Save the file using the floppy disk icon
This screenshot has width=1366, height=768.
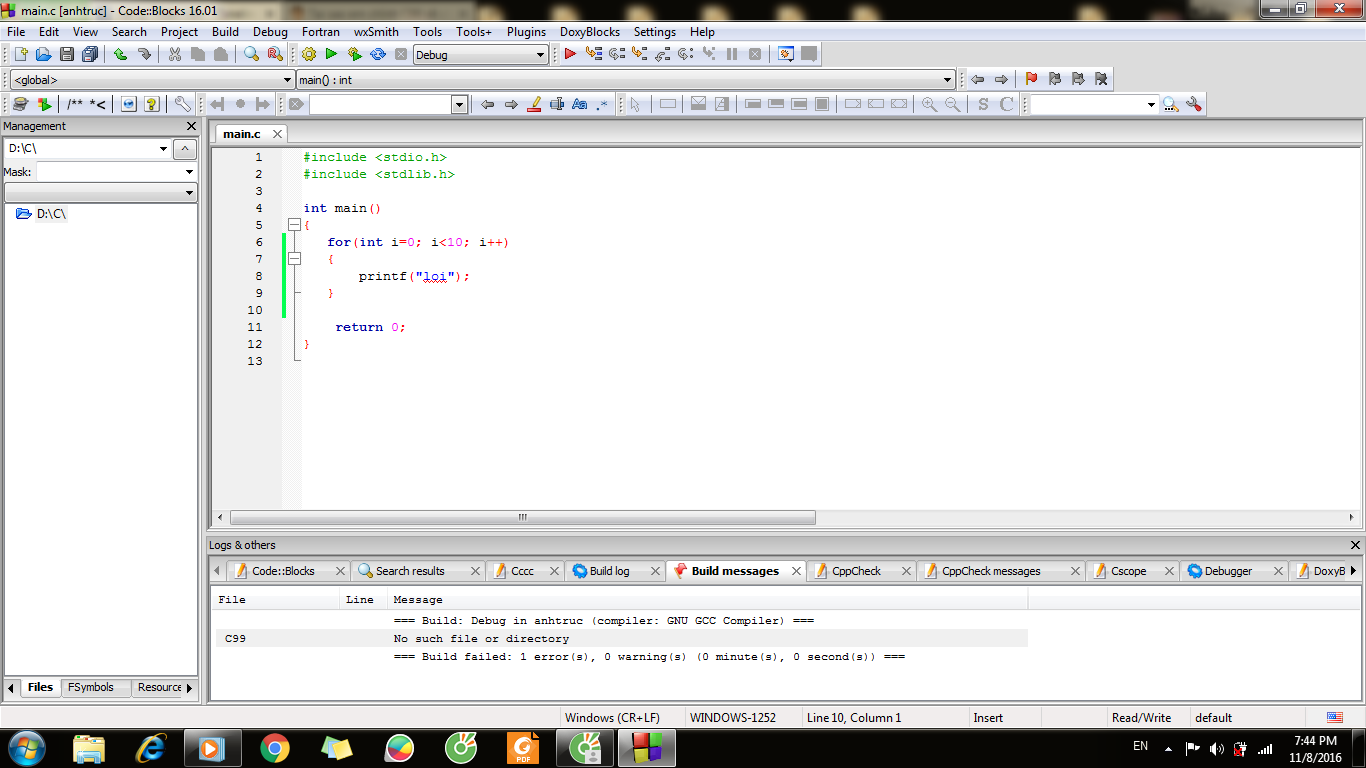click(67, 55)
